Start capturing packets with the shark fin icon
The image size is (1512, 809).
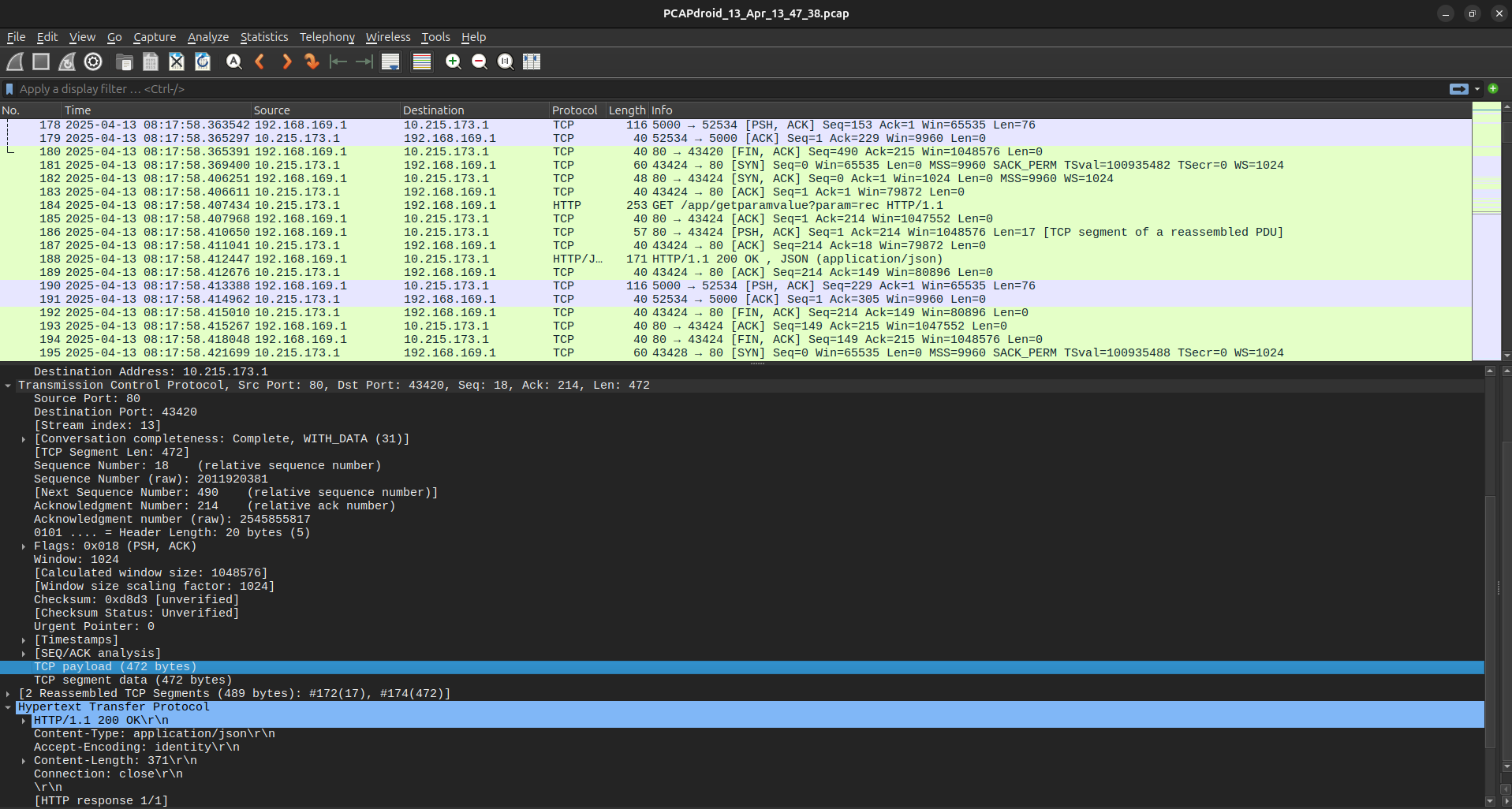point(15,62)
